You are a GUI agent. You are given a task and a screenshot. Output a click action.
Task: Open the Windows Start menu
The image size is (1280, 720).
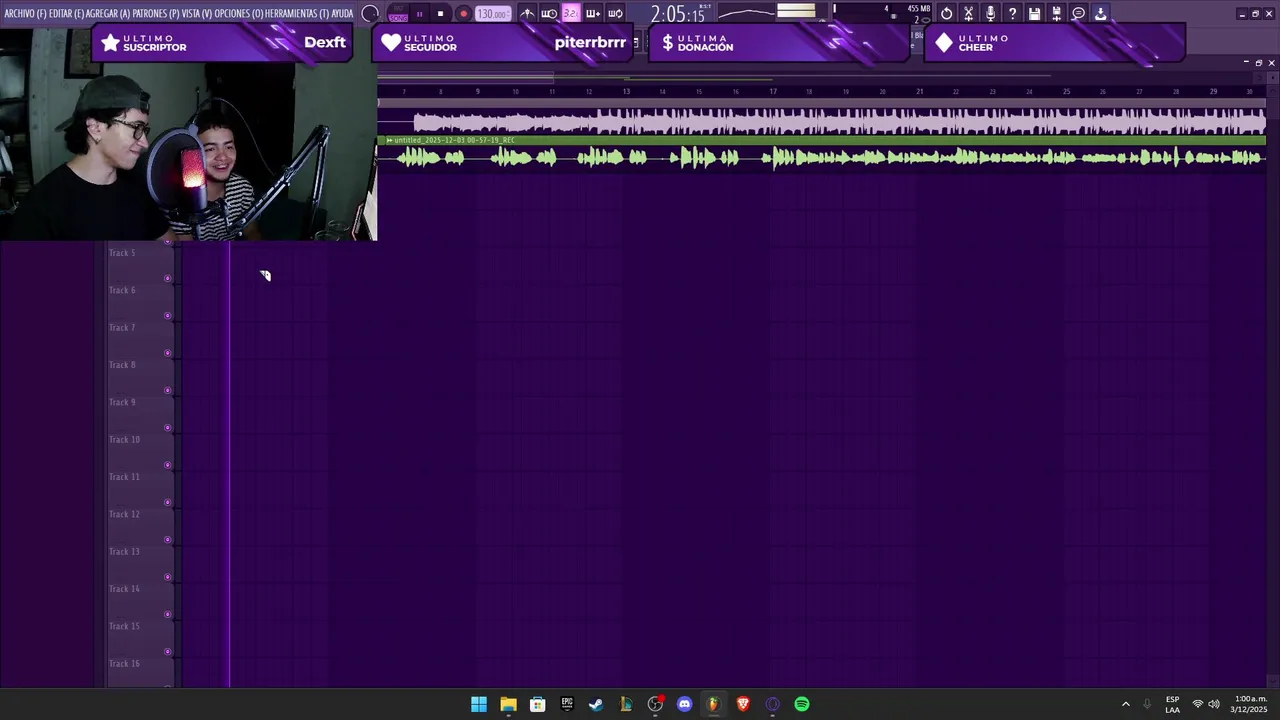[479, 704]
